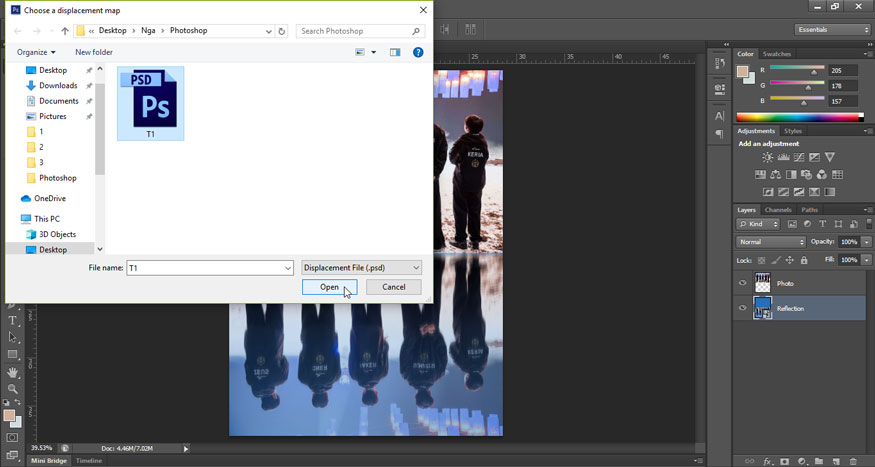The width and height of the screenshot is (875, 467).
Task: Open the Swatches tab
Action: [x=776, y=54]
